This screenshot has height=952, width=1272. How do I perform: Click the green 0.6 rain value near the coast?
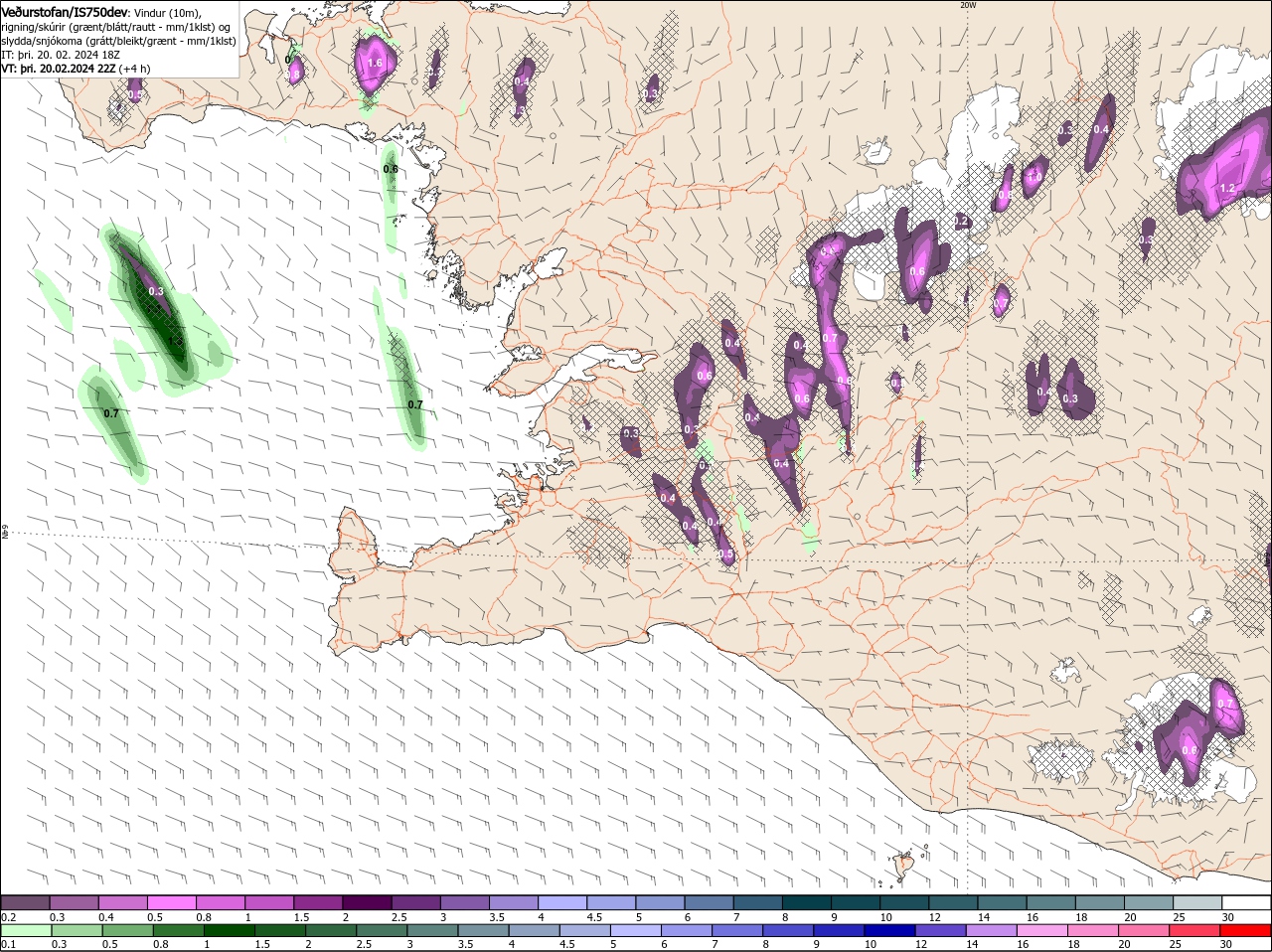391,169
